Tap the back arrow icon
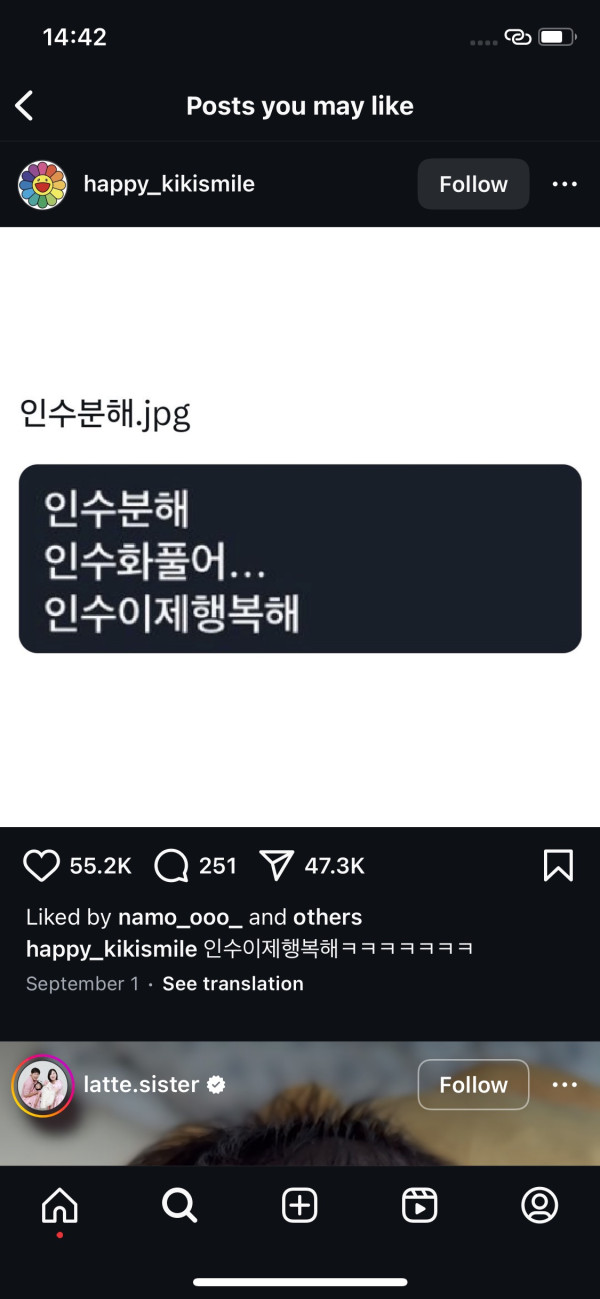The height and width of the screenshot is (1299, 600). pyautogui.click(x=25, y=106)
